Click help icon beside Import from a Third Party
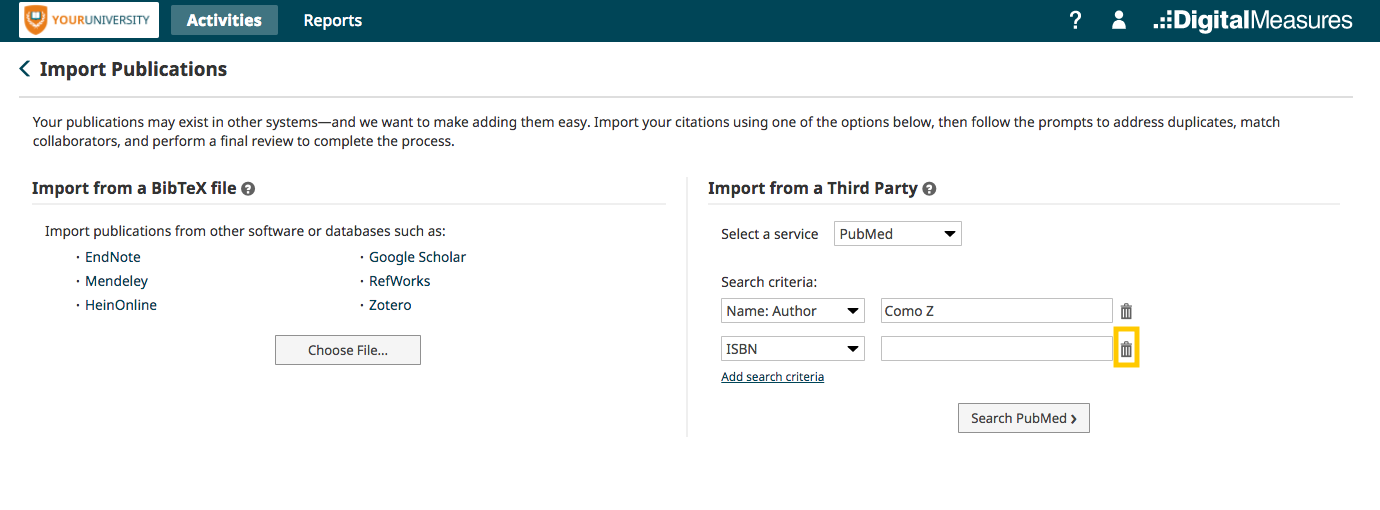This screenshot has width=1380, height=510. coord(929,188)
